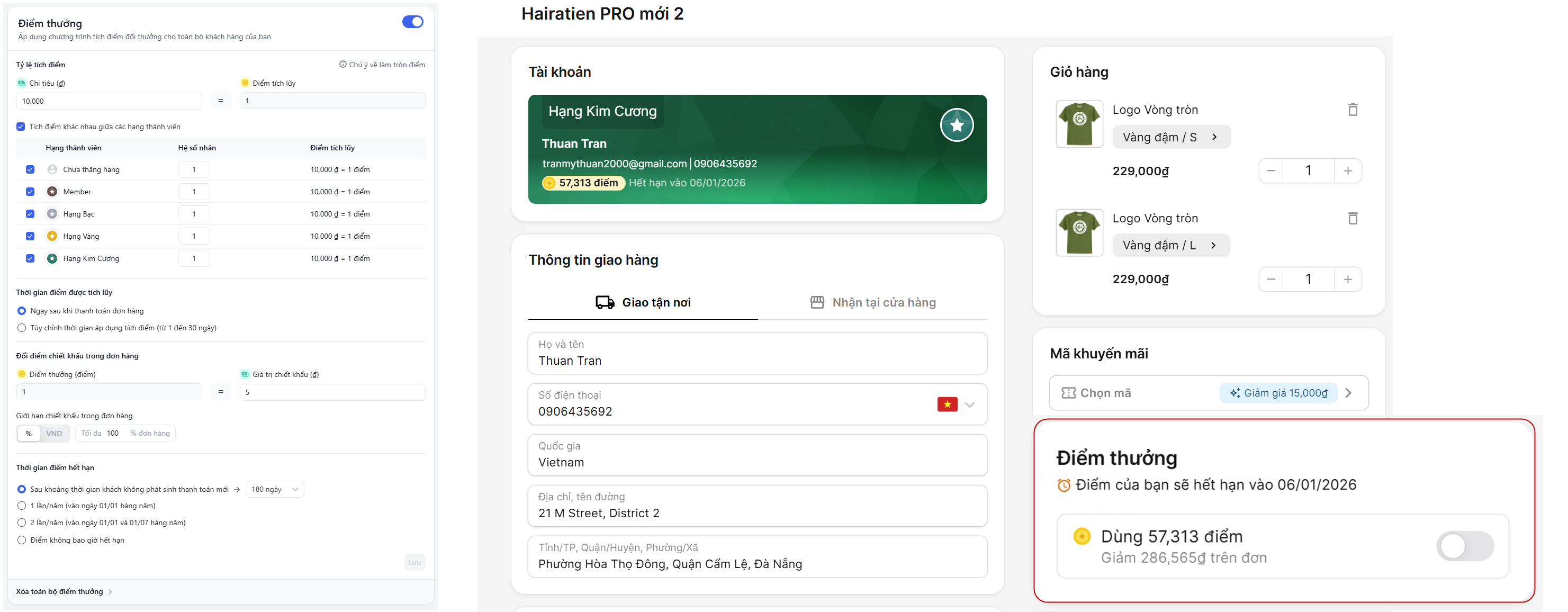The width and height of the screenshot is (1568, 612).
Task: Increase quantity of the Vàng đậm / S shirt
Action: coord(1347,171)
